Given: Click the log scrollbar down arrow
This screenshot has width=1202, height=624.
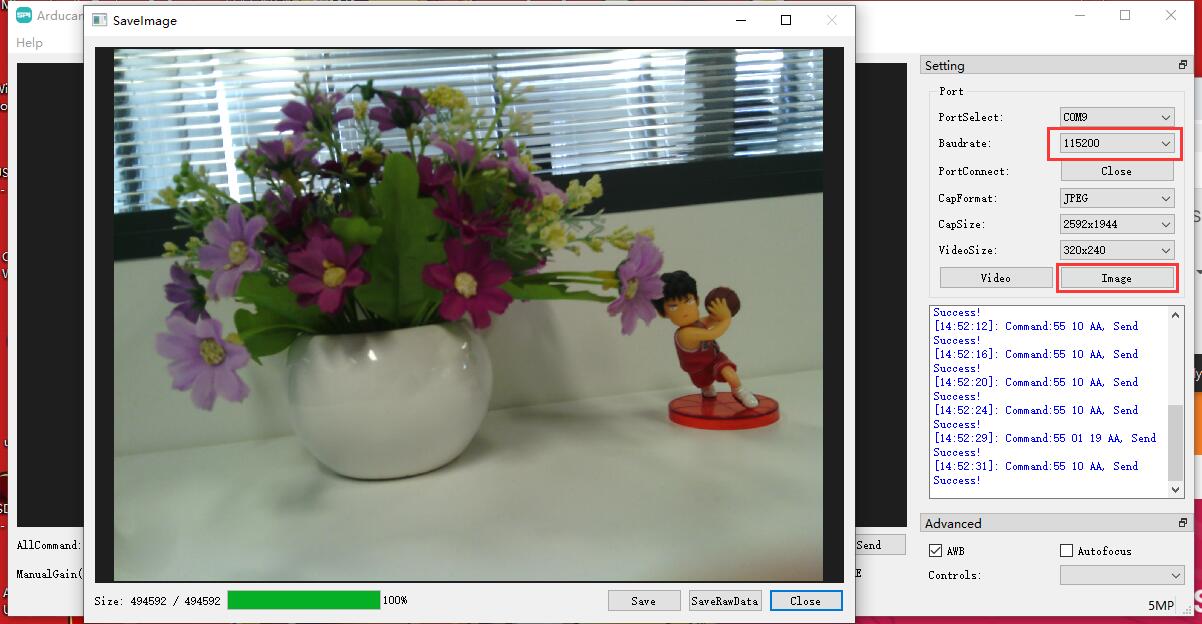Looking at the screenshot, I should click(x=1176, y=490).
